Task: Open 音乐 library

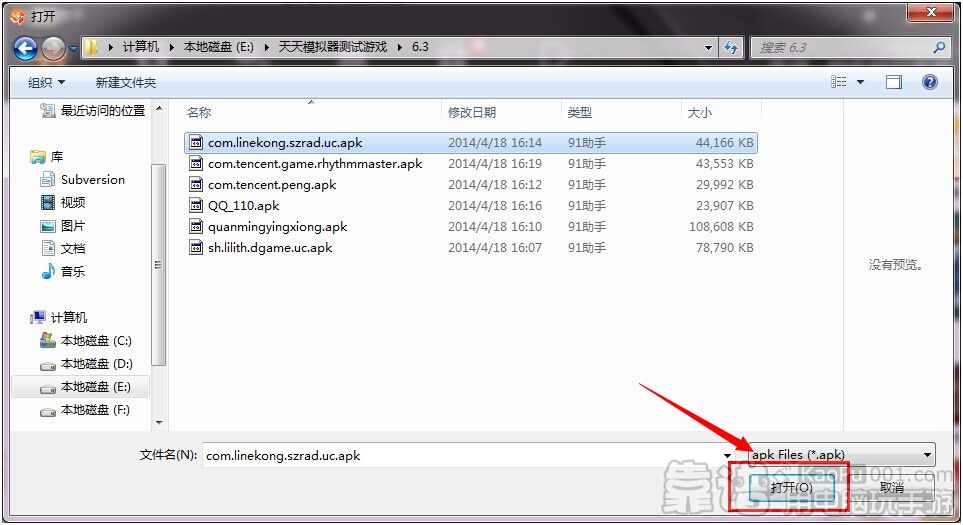Action: 63,271
